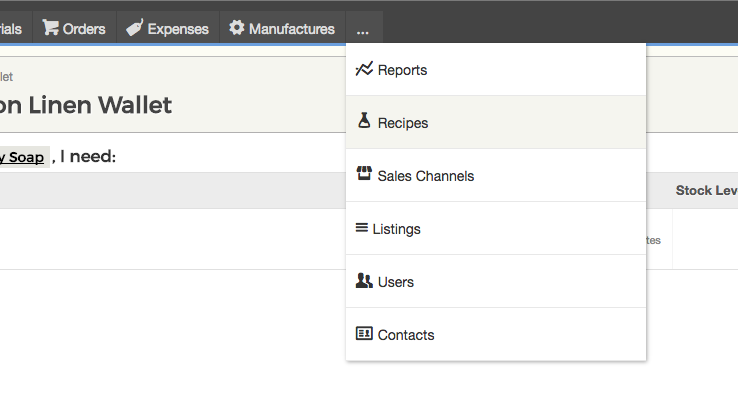Click the price tag icon on Expenses
The width and height of the screenshot is (738, 393).
click(135, 28)
